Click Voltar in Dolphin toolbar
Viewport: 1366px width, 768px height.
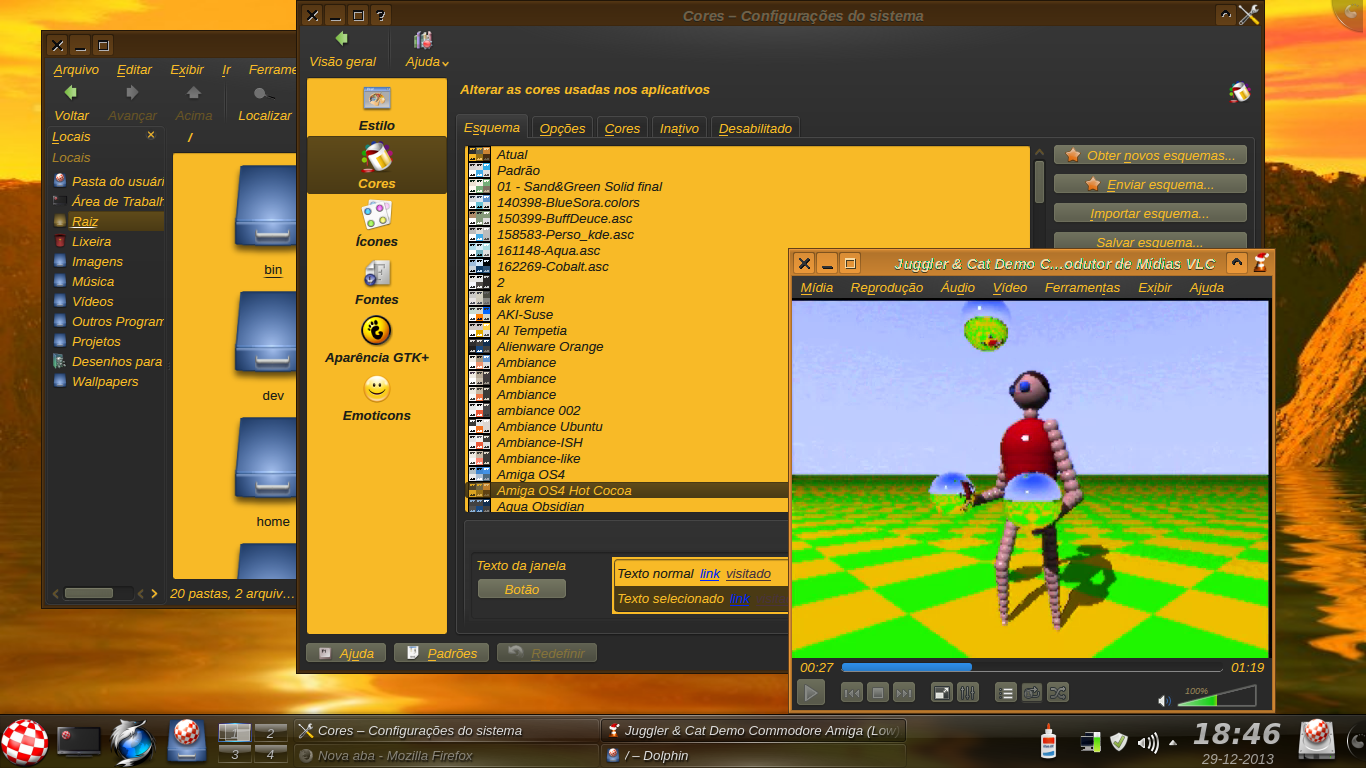(71, 103)
